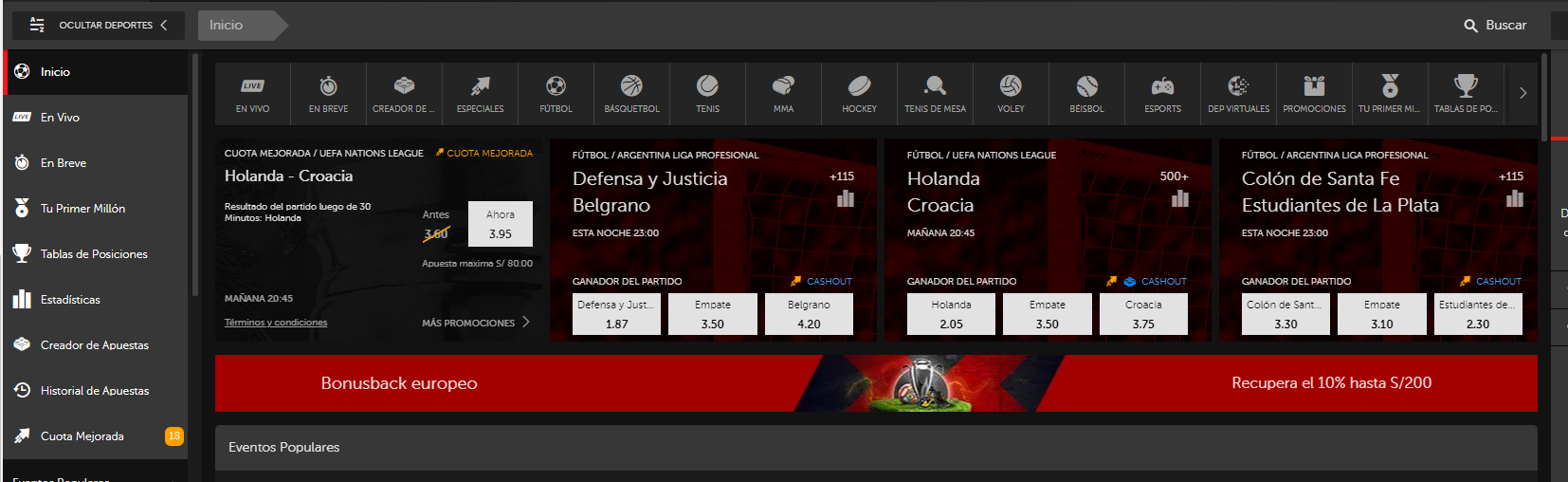Open Tablas de Posiciones trophy in sports bar
This screenshot has height=482, width=1568.
(x=1466, y=94)
